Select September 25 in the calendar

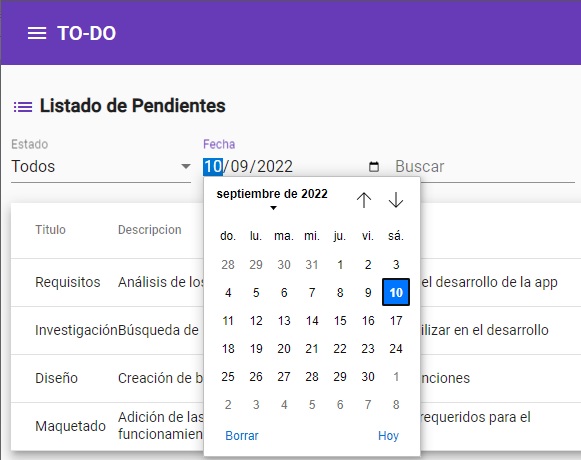pos(228,377)
